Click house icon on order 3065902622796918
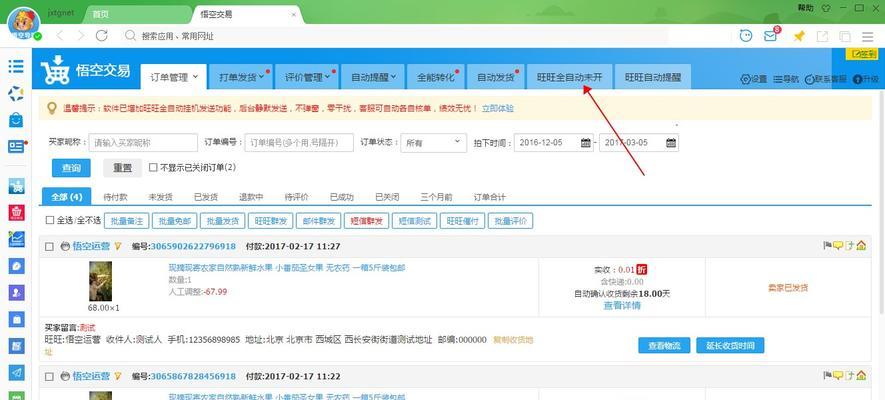Viewport: 885px width, 400px height. point(861,245)
